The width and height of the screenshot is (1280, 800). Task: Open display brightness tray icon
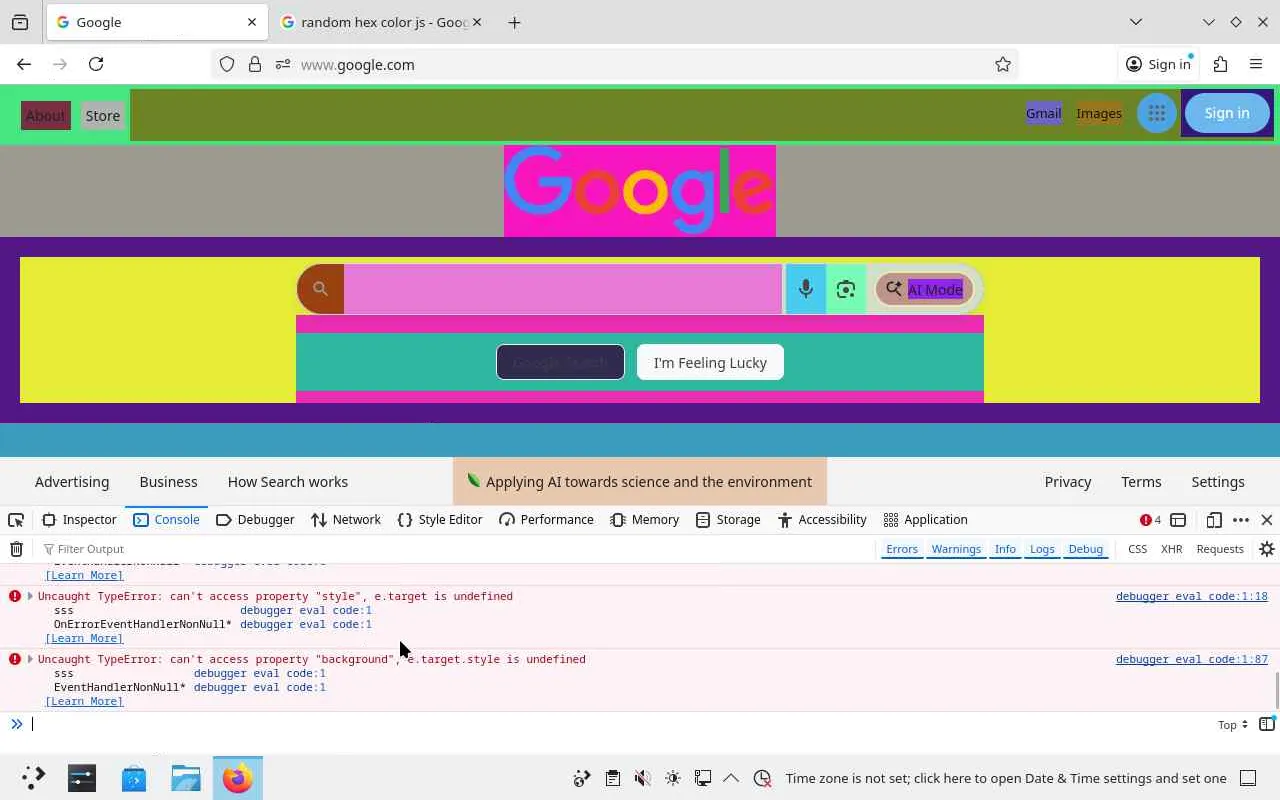point(673,778)
